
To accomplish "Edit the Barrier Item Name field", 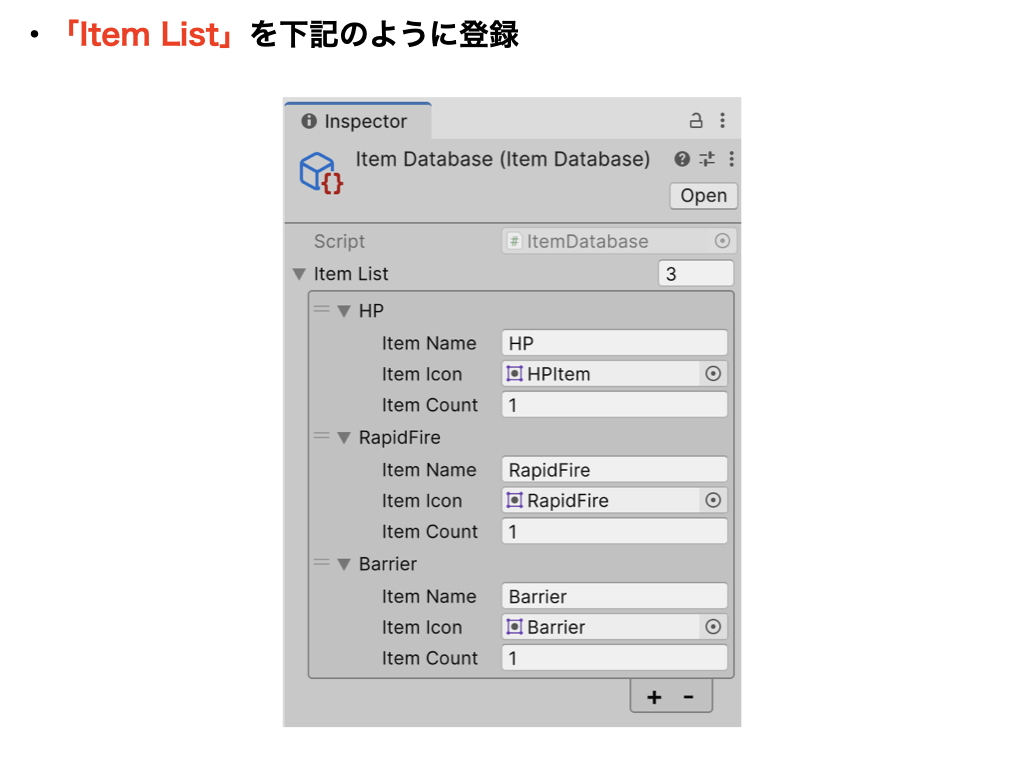I will point(615,596).
